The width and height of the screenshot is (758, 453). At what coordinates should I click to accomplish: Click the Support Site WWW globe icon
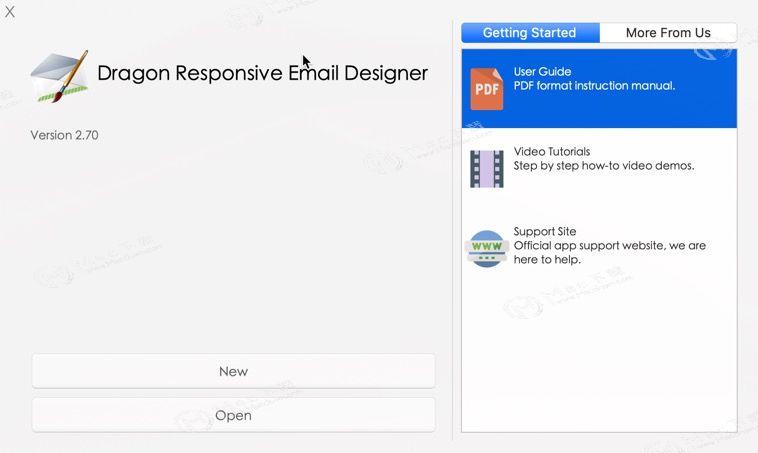pyautogui.click(x=486, y=248)
